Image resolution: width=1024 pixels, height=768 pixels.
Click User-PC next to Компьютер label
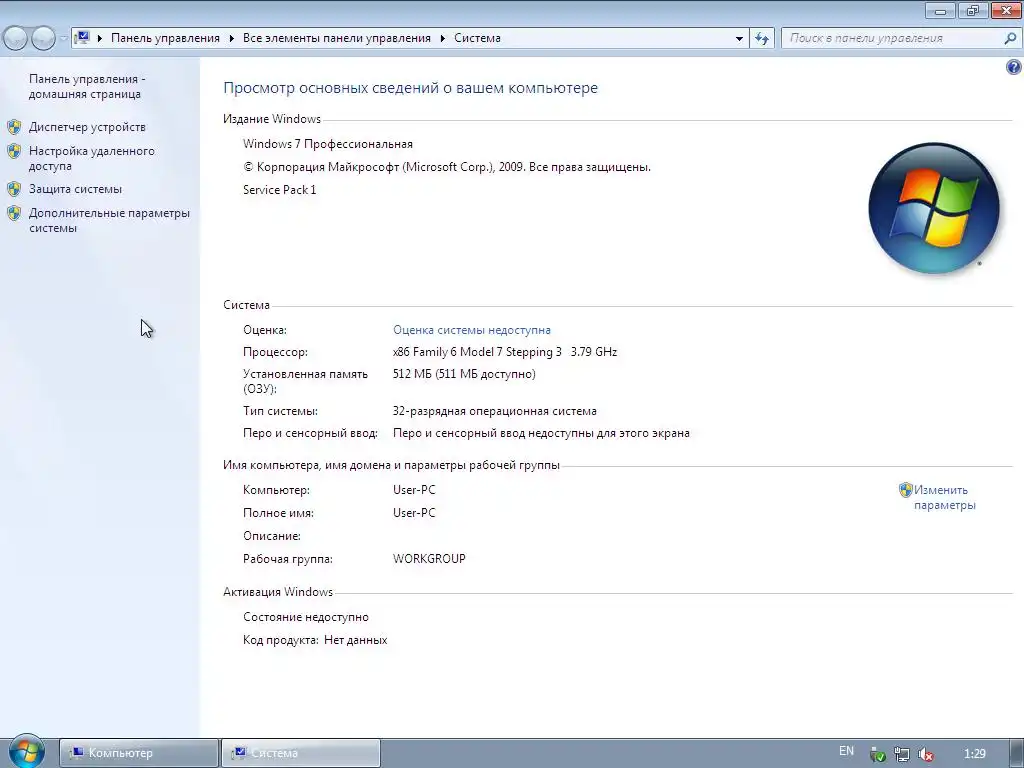pyautogui.click(x=414, y=490)
